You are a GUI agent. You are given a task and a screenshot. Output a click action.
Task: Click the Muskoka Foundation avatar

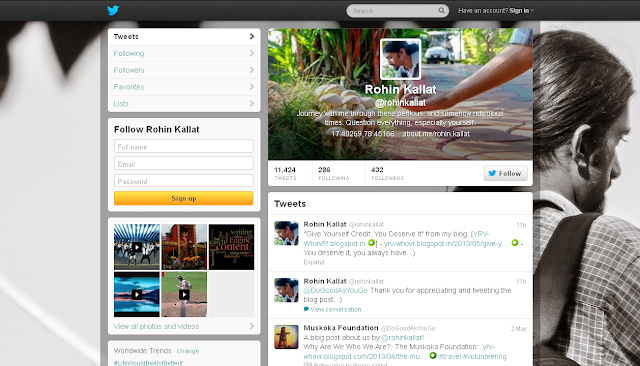(286, 337)
